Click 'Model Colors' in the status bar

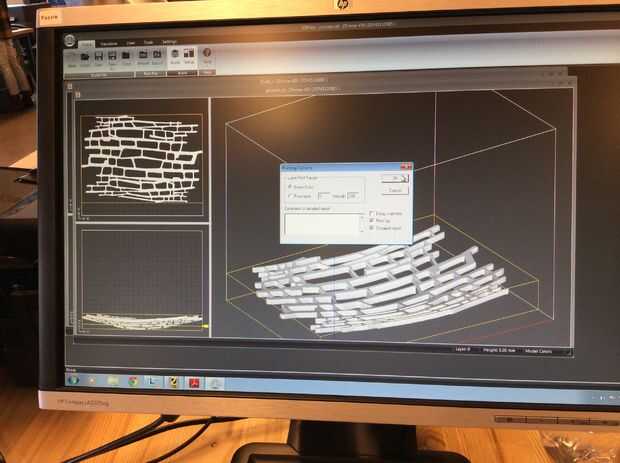click(539, 351)
